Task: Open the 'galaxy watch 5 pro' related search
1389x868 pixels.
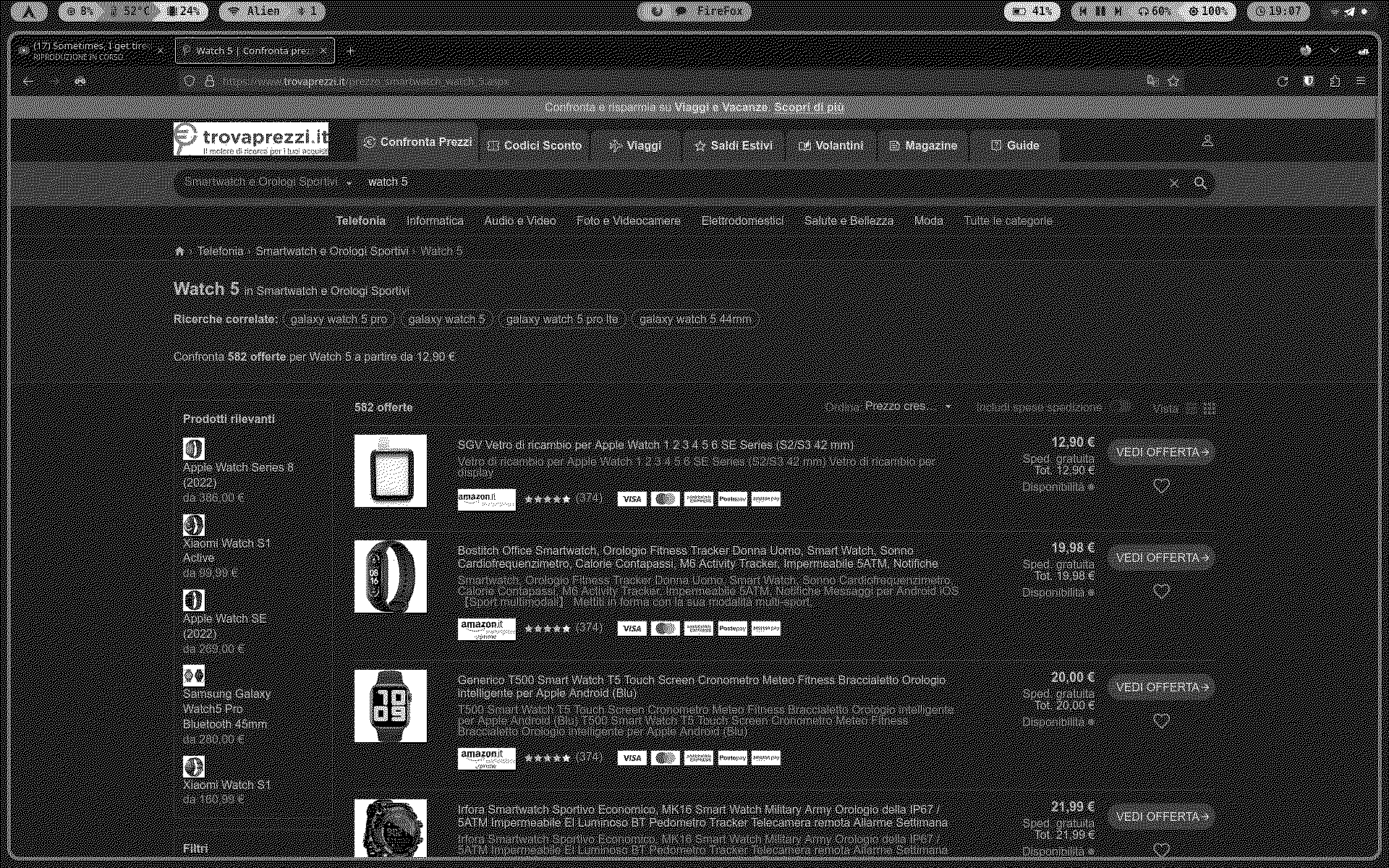Action: pyautogui.click(x=339, y=319)
